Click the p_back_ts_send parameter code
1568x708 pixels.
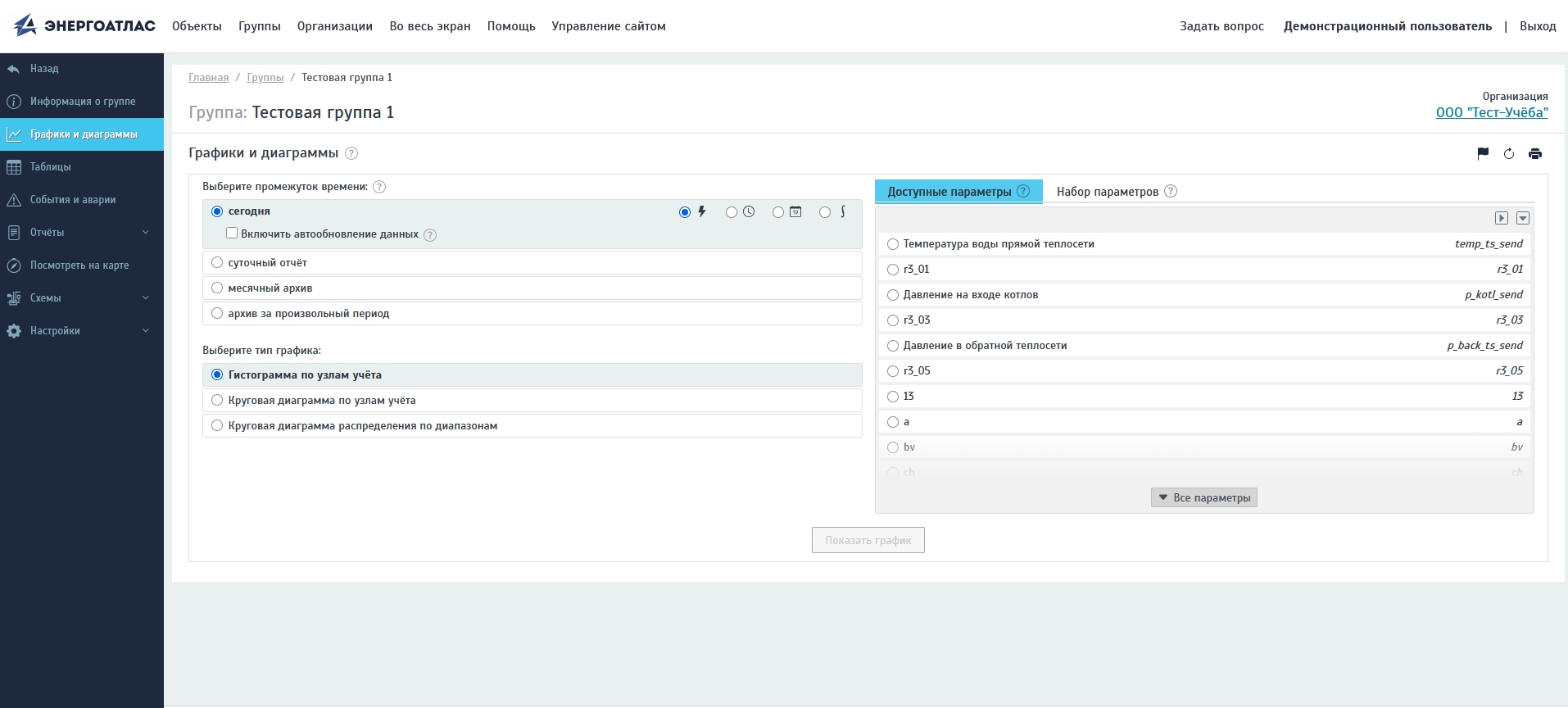click(x=1484, y=346)
